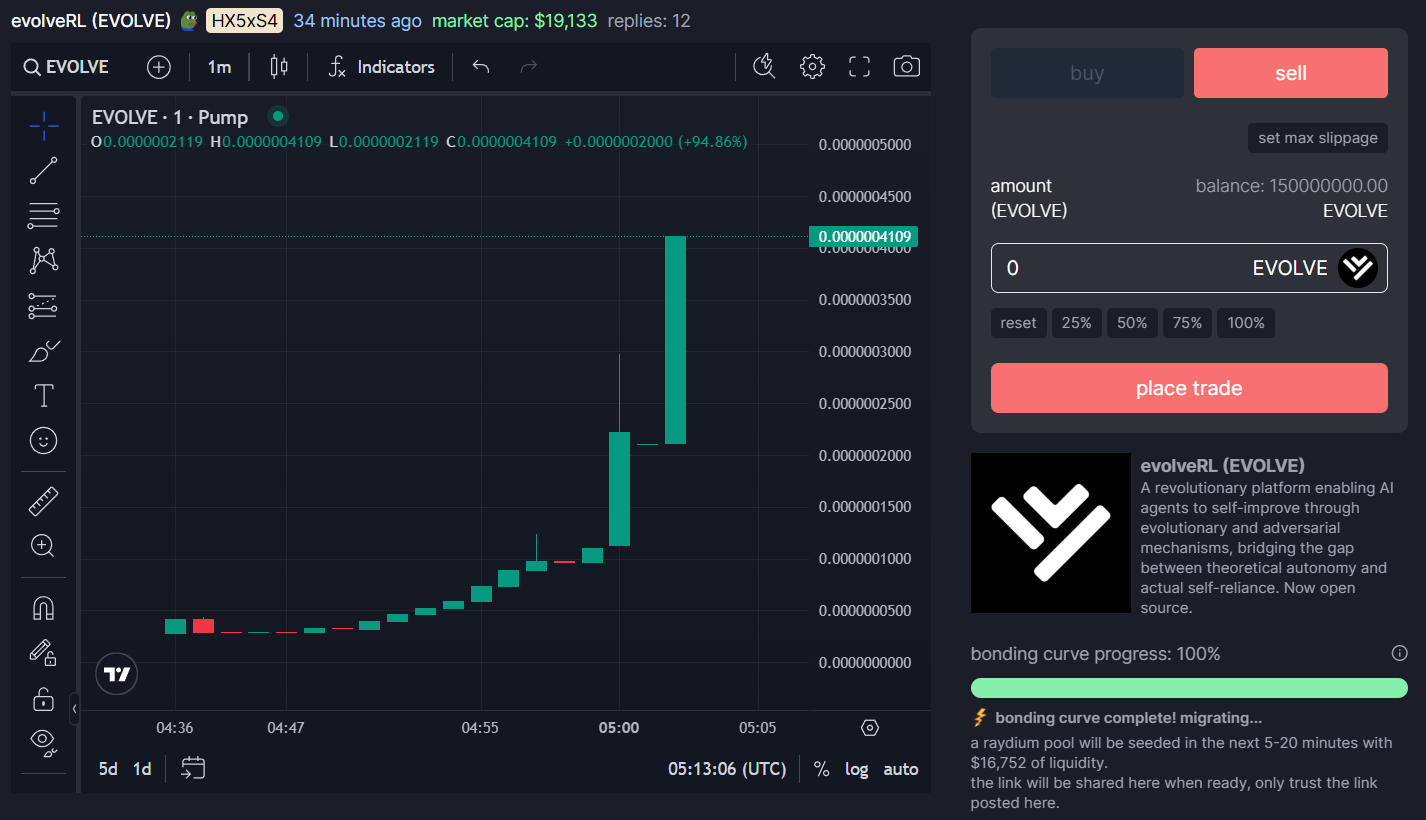The image size is (1426, 820).
Task: Click the bonding curve progress bar
Action: [1188, 687]
